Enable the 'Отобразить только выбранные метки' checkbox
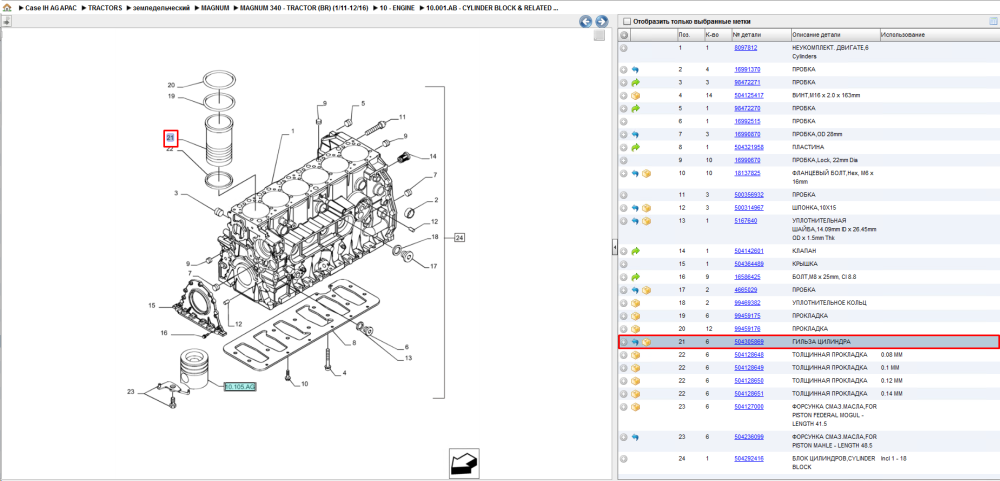 coord(626,21)
